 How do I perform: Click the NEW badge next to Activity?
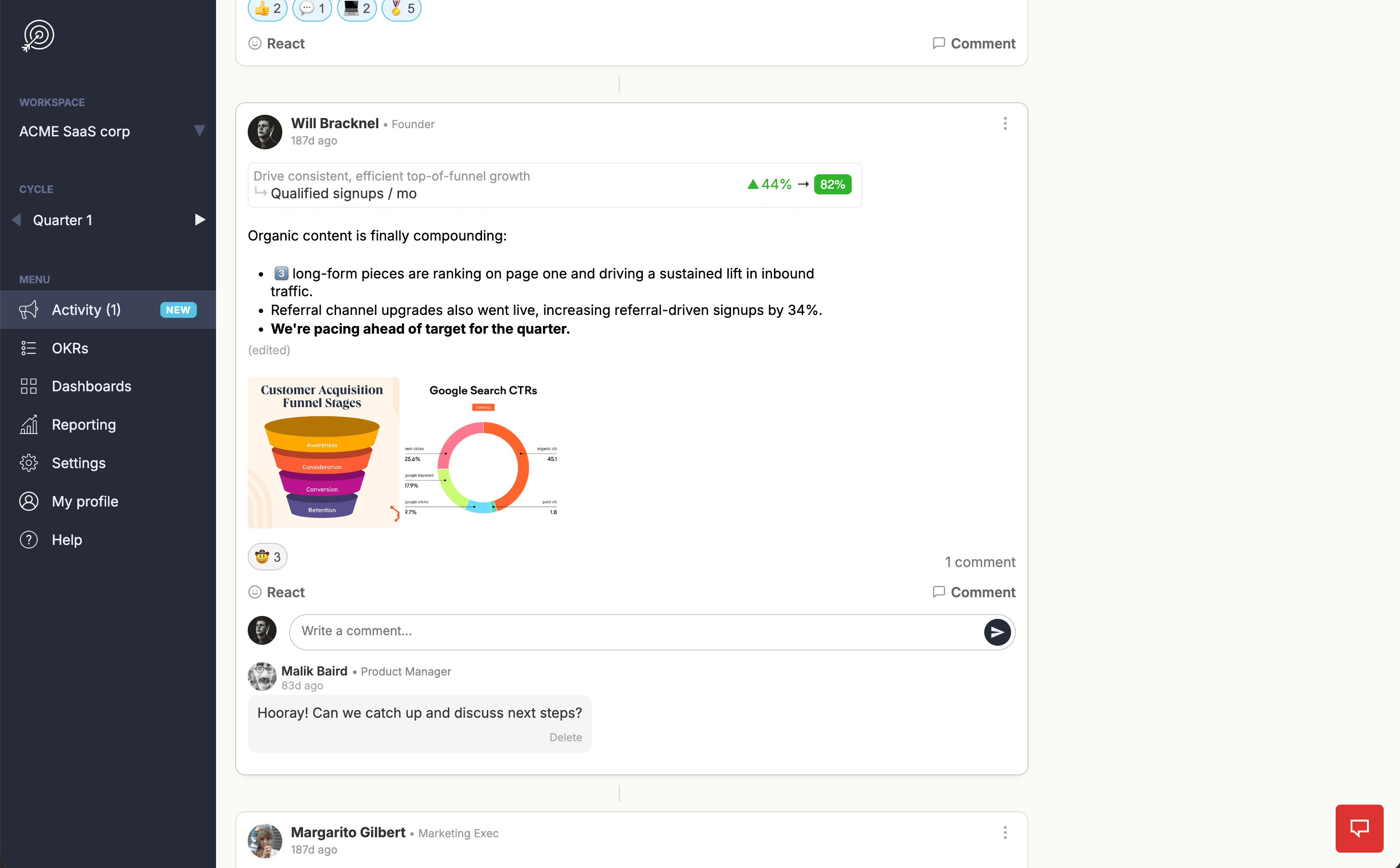click(178, 310)
